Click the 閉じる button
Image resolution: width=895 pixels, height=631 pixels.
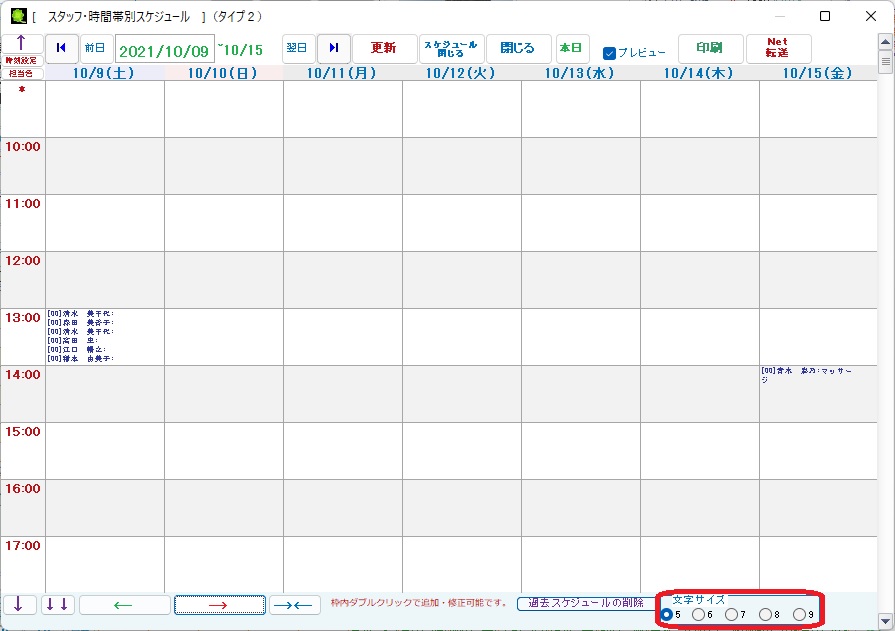[x=518, y=48]
